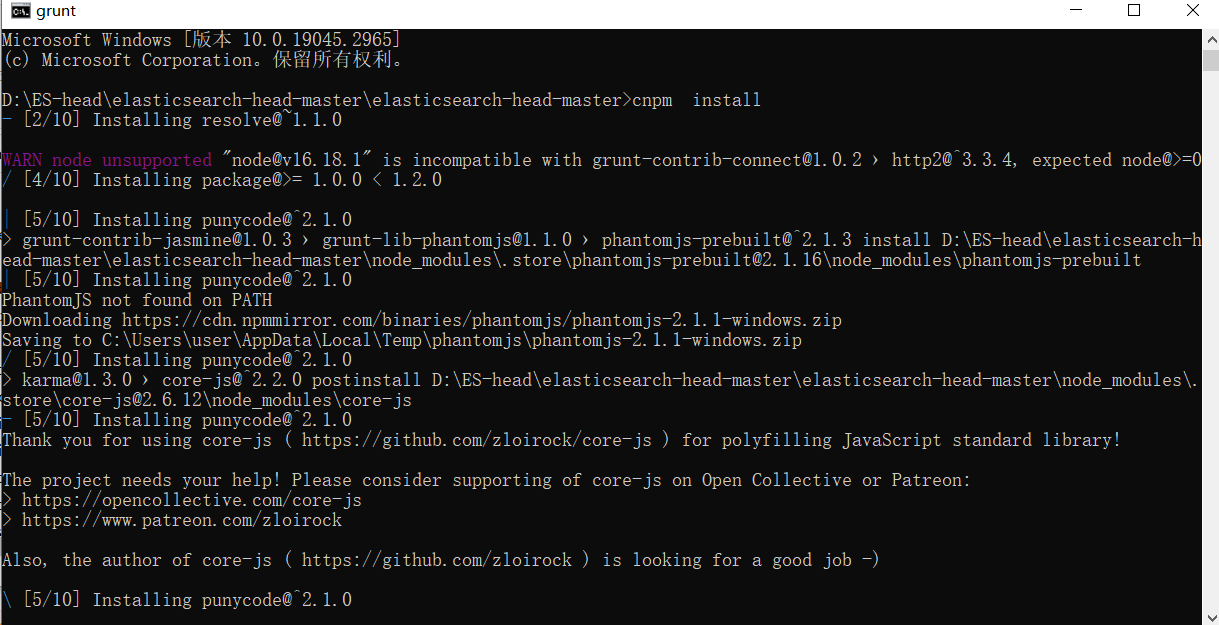
Task: Click the scrollbar down arrow
Action: [1209, 616]
